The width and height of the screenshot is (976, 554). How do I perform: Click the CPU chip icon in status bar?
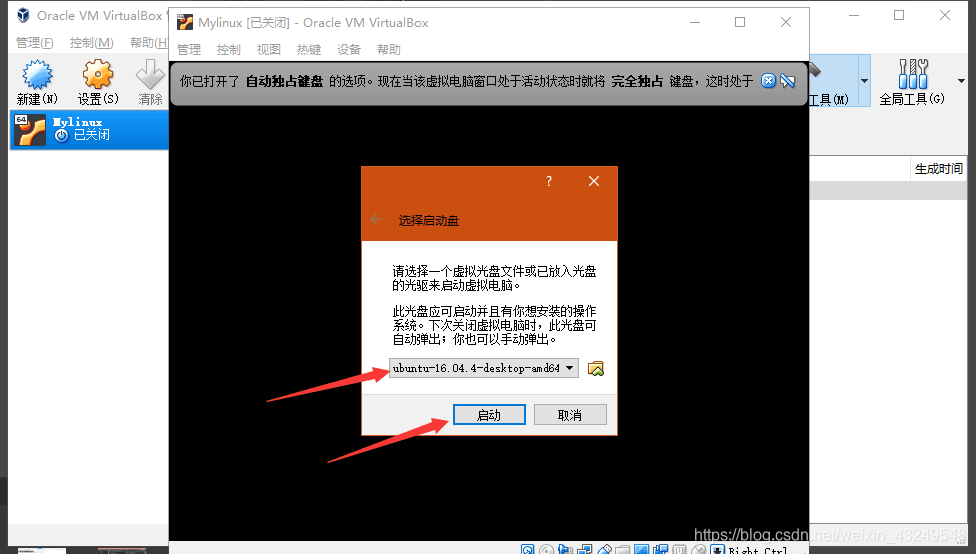click(680, 549)
